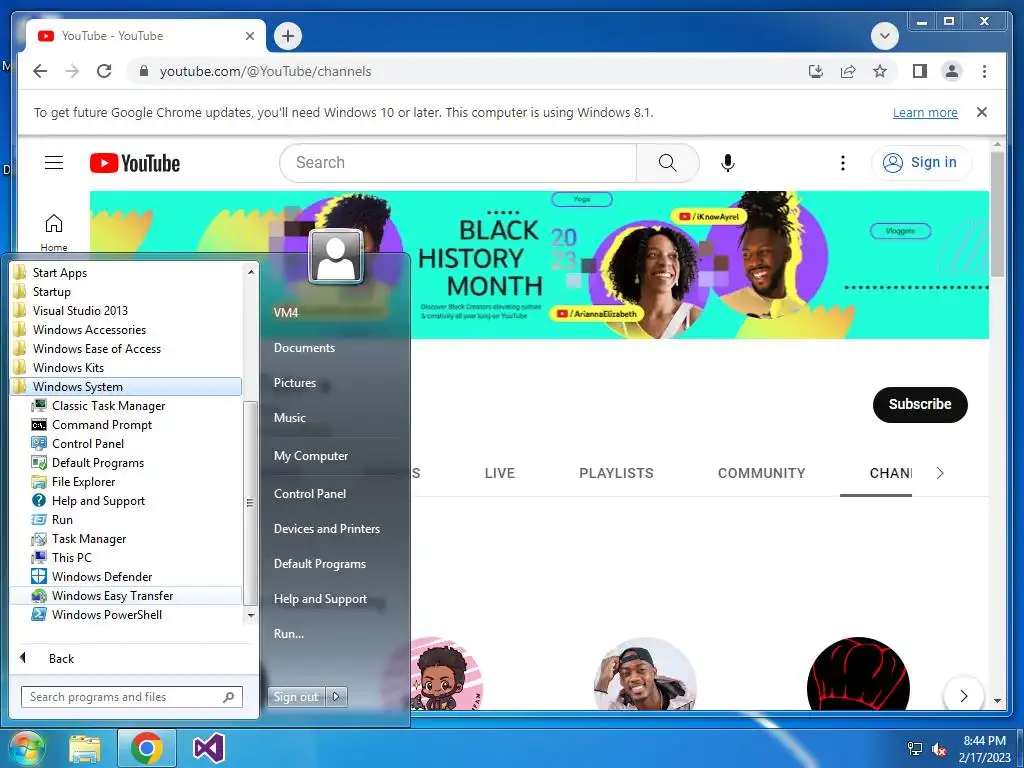The height and width of the screenshot is (768, 1024).
Task: Open the YouTube hamburger guide menu
Action: coord(54,163)
